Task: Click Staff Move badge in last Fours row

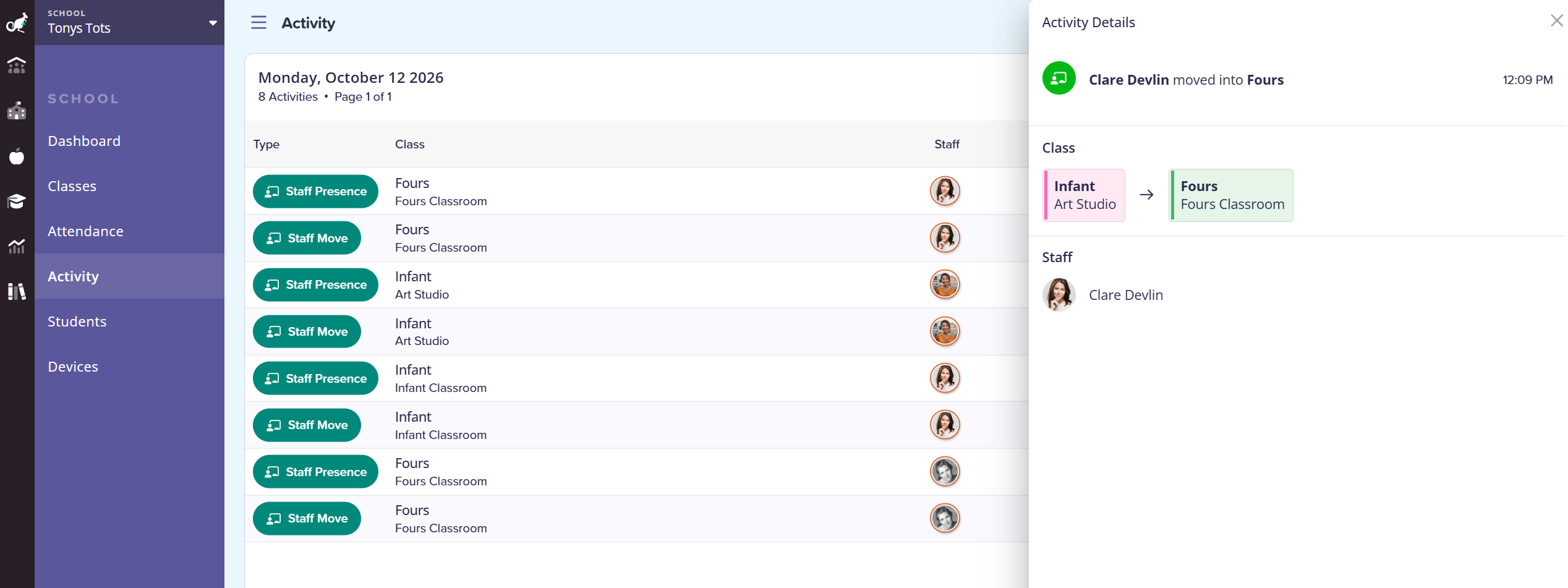Action: click(307, 519)
